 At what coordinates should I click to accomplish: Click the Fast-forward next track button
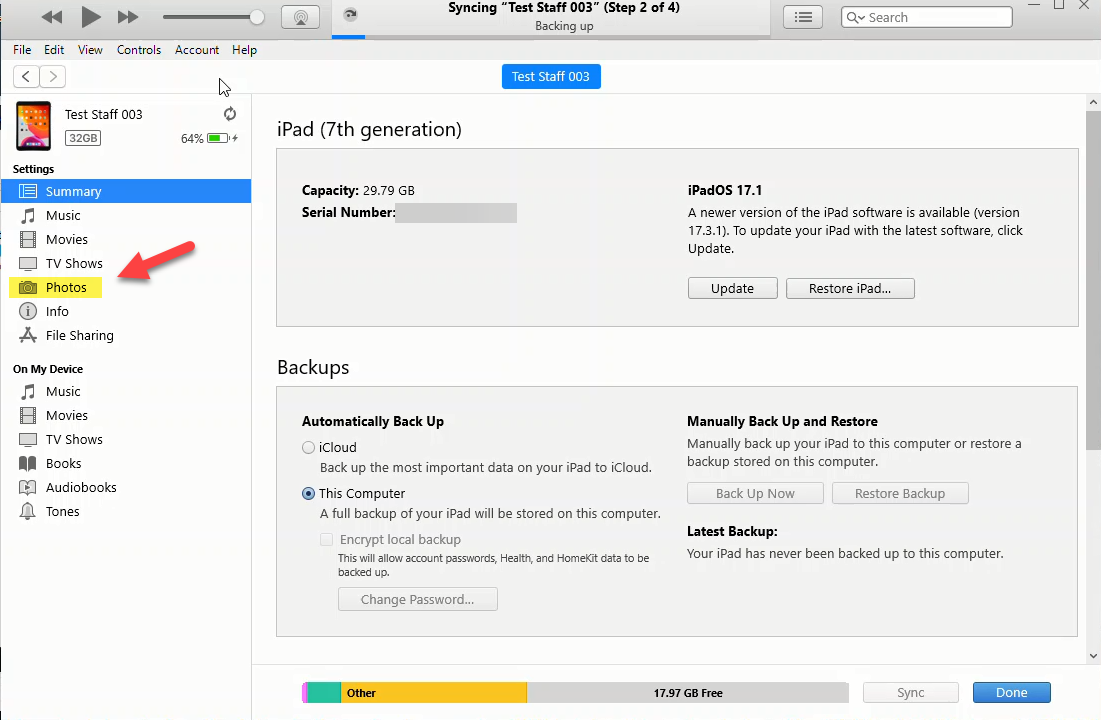pos(128,17)
